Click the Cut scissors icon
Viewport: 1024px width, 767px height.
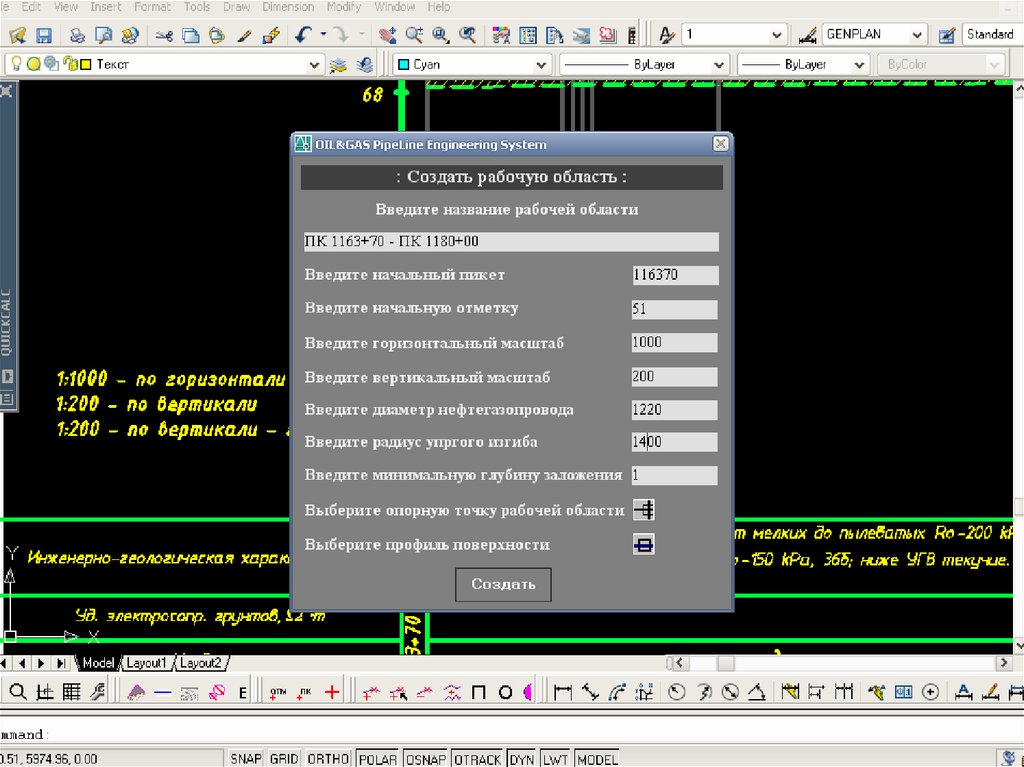click(x=164, y=35)
